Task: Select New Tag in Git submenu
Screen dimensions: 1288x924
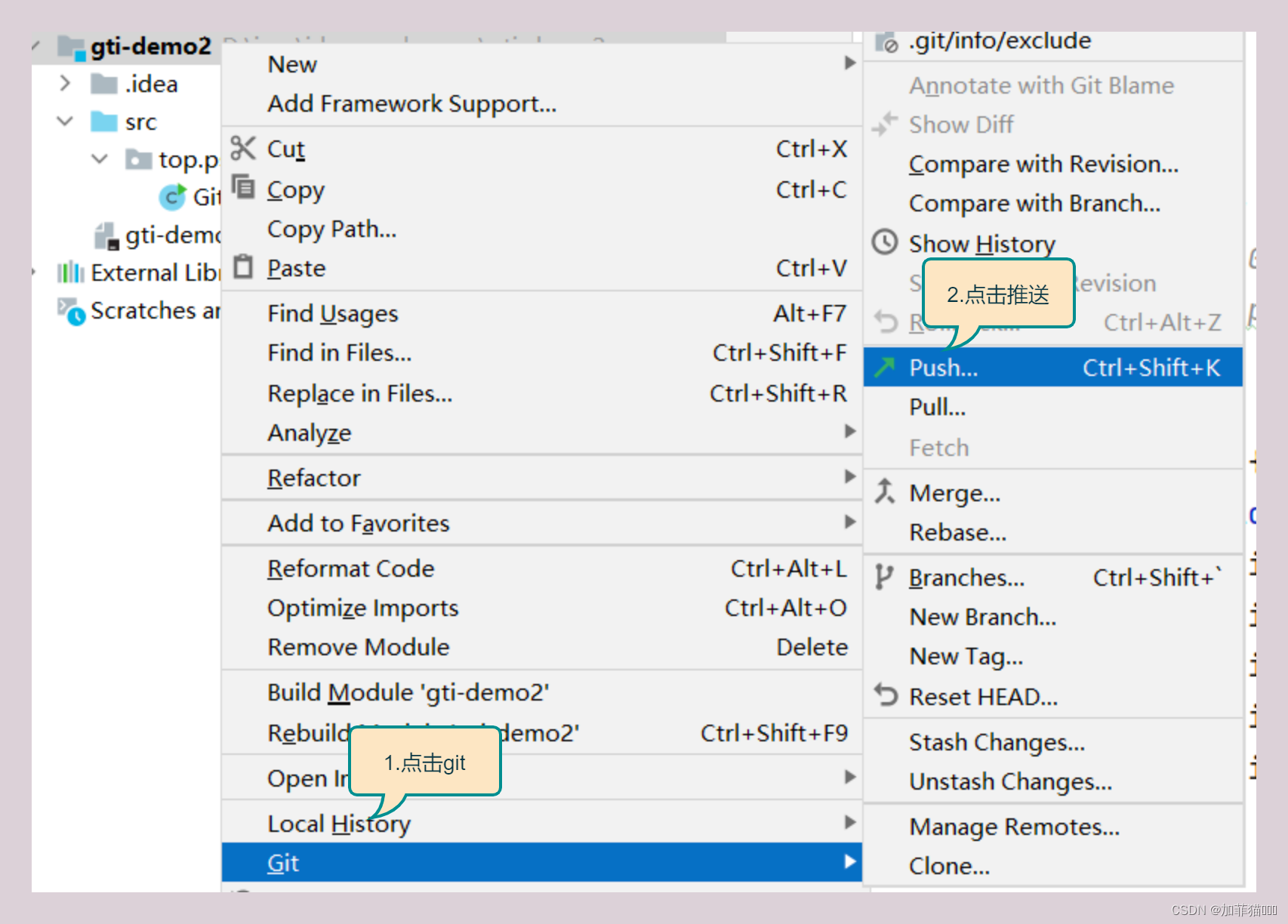Action: [1053, 656]
